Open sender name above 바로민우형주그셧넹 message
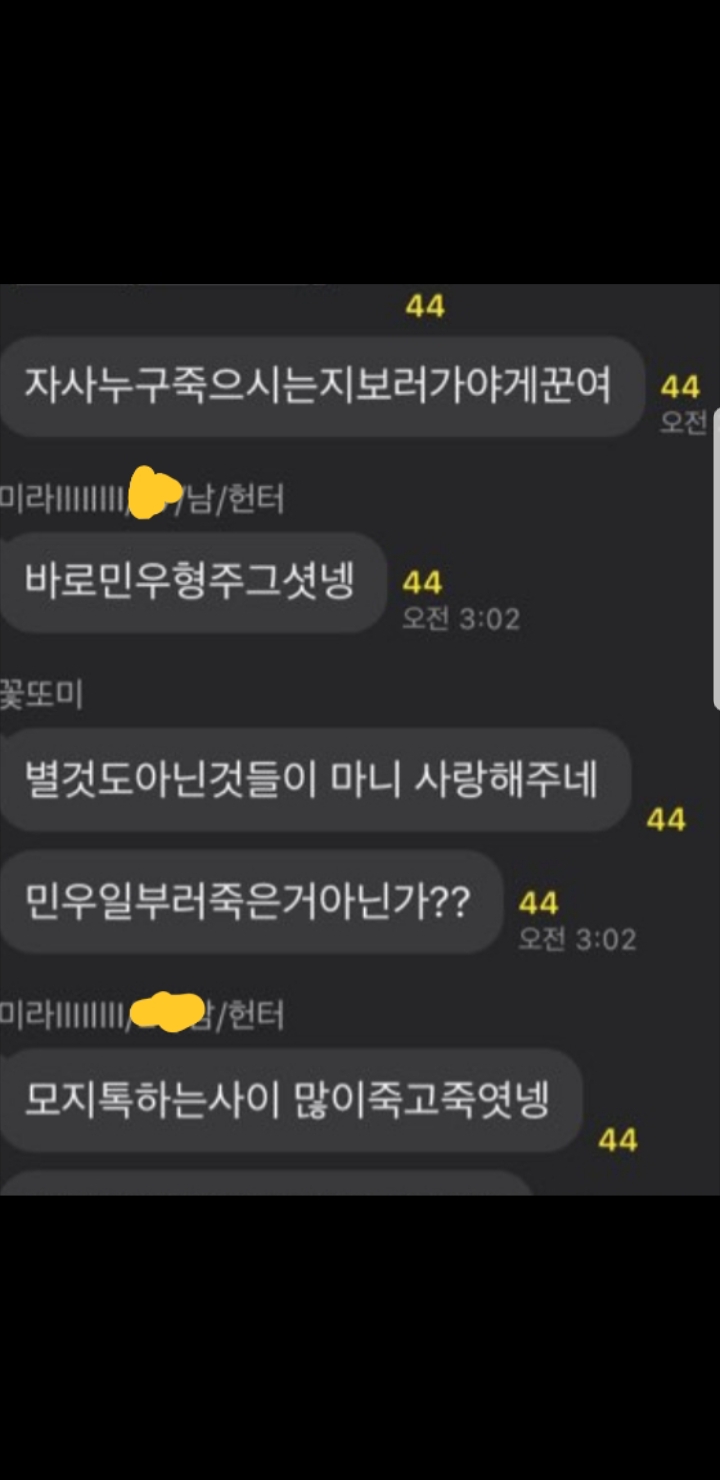Viewport: 720px width, 1480px height. 141,497
